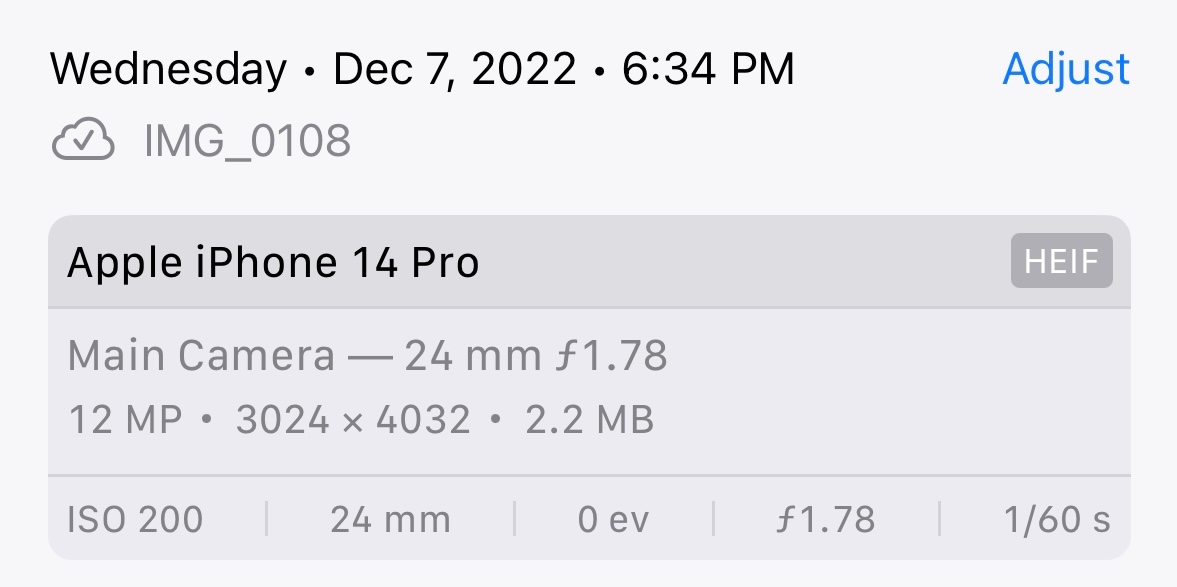Click the Dec 7, 2022 date
Viewport: 1177px width, 587px height.
click(455, 69)
